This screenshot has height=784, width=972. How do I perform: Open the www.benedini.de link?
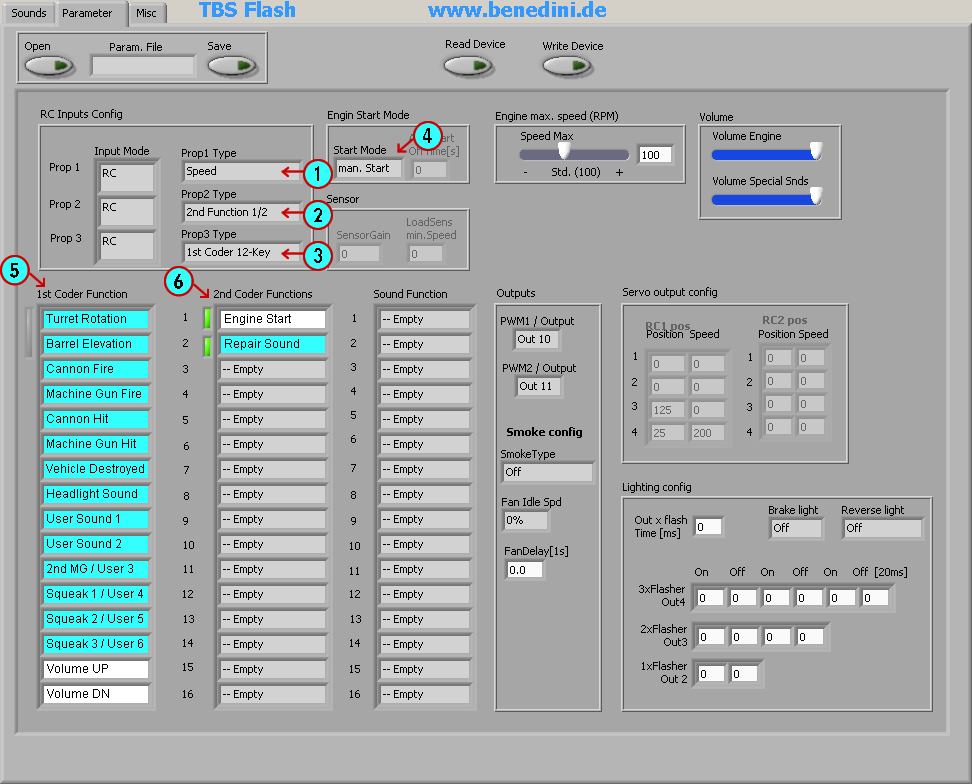click(516, 11)
